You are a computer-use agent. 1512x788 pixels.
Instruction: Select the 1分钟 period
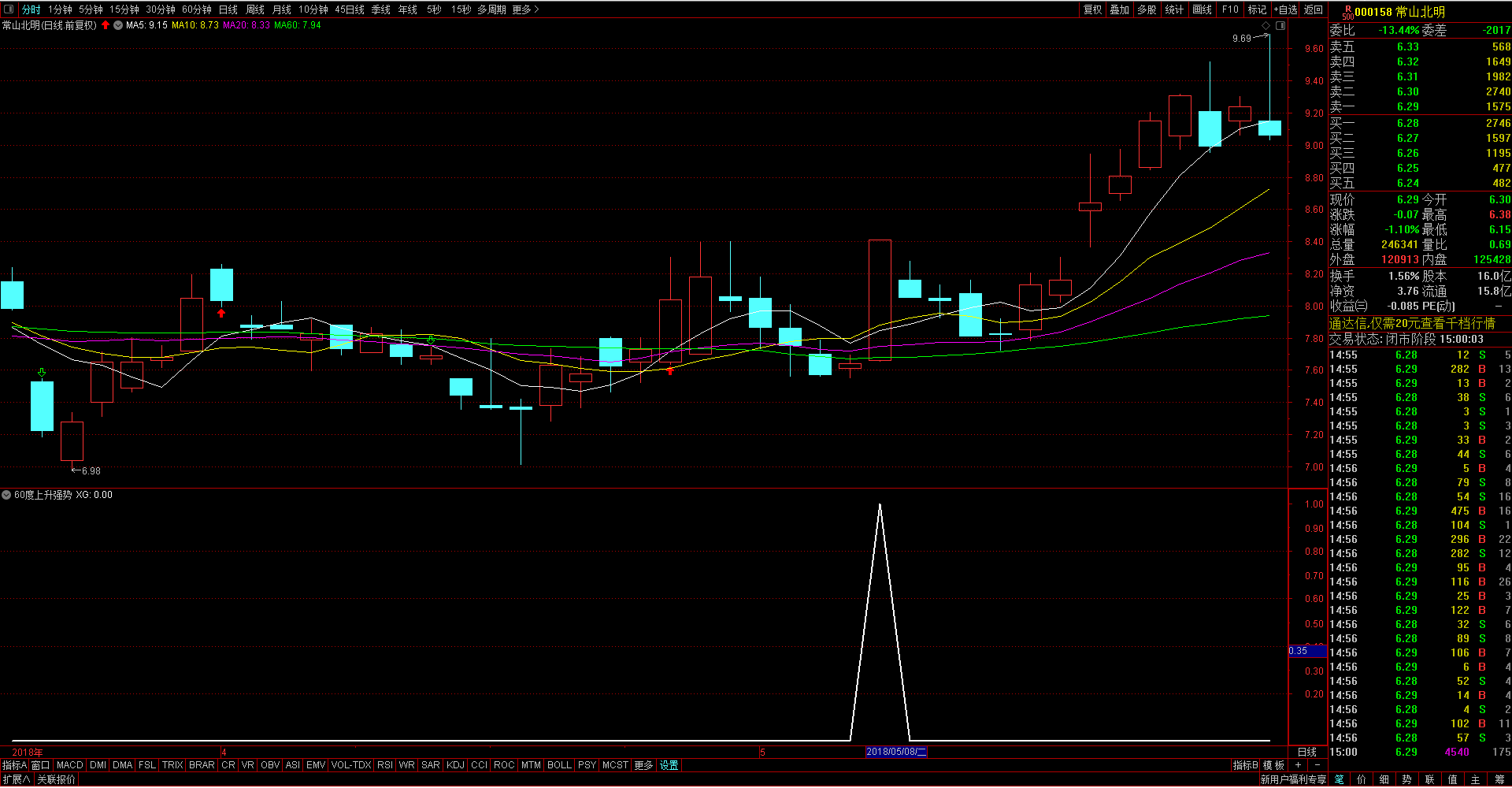point(60,9)
